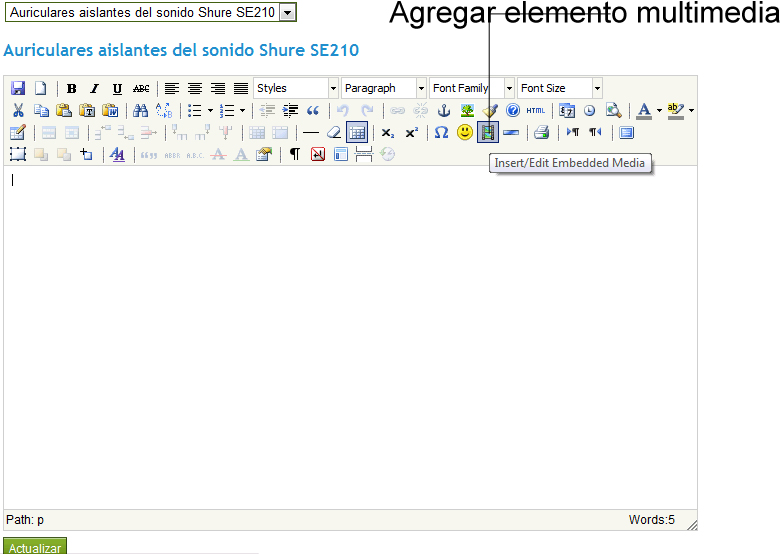Click inside the editor text area
The height and width of the screenshot is (554, 781).
click(350, 337)
